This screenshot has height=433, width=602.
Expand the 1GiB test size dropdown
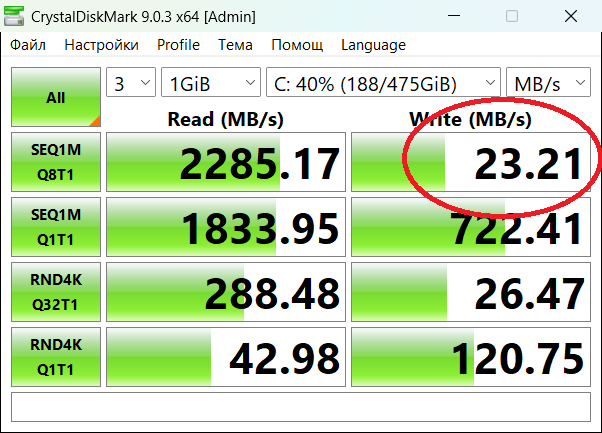pos(211,82)
